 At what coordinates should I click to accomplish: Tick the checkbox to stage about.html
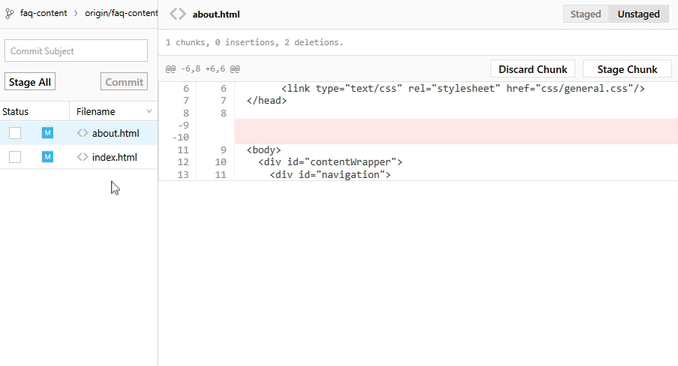click(x=15, y=133)
